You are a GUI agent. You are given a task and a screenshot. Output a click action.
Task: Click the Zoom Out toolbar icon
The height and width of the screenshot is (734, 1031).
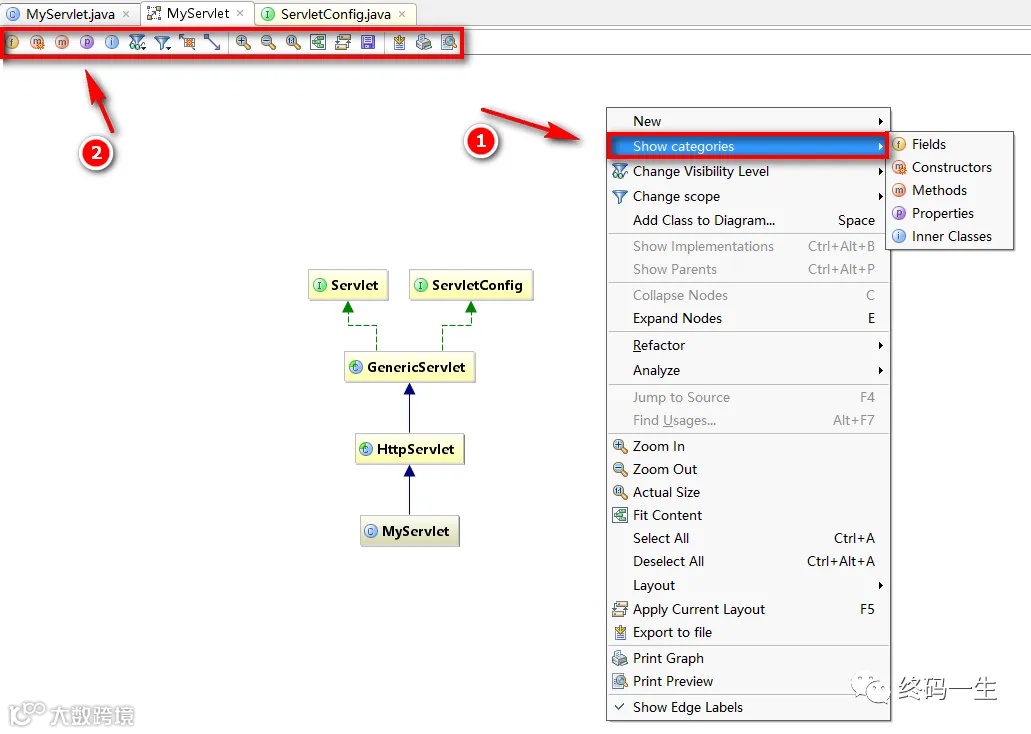coord(268,43)
